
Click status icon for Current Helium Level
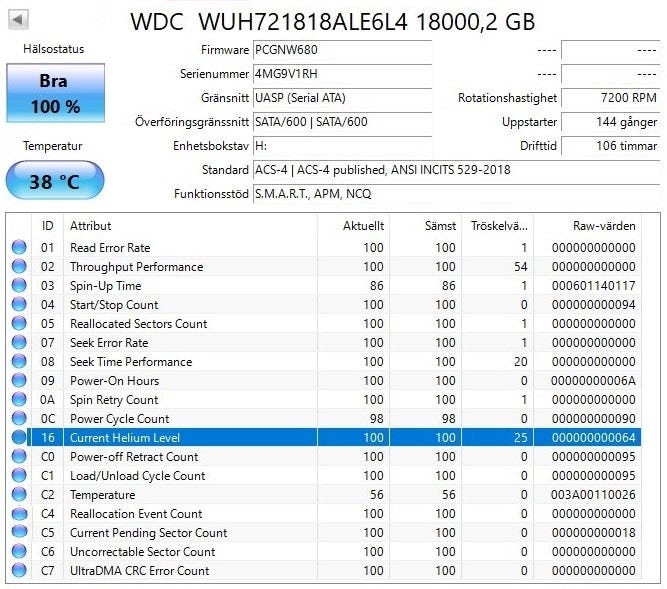[x=19, y=437]
